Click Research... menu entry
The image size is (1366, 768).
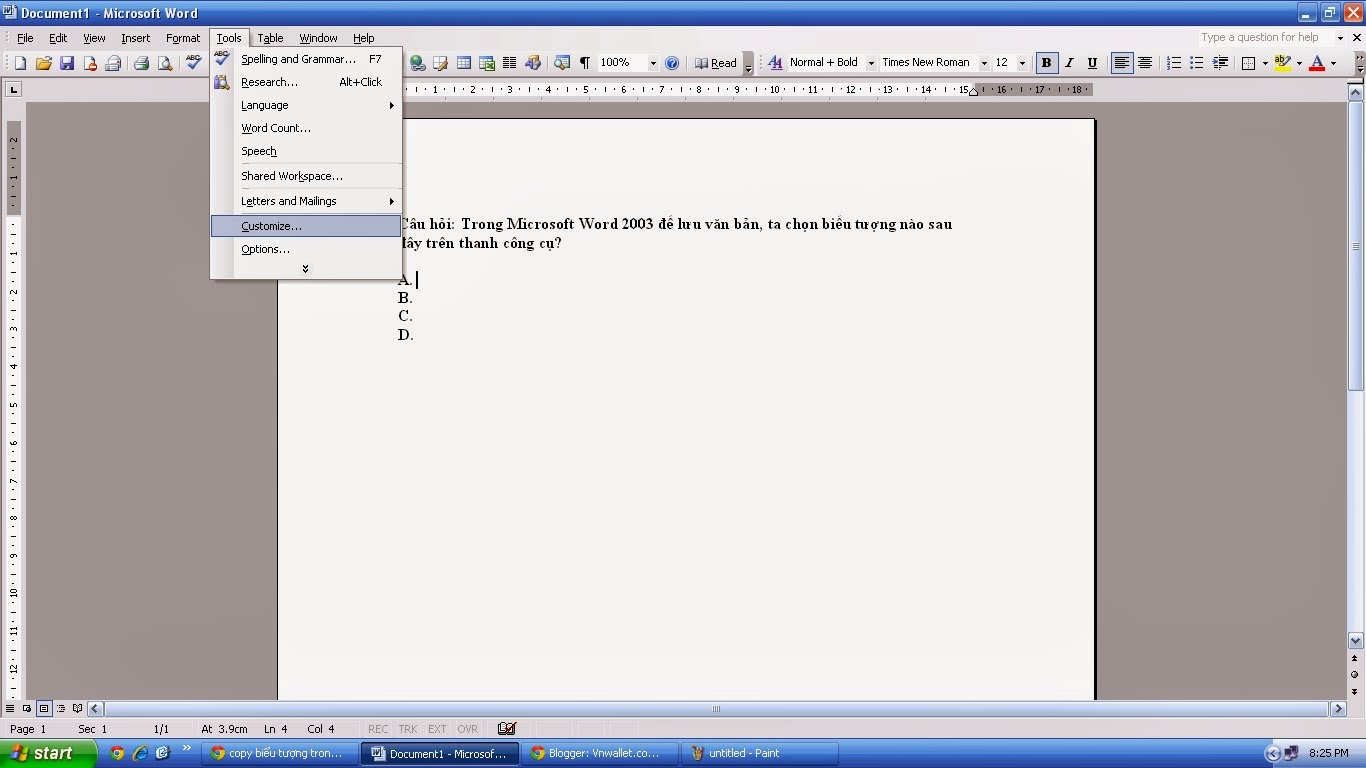(306, 82)
